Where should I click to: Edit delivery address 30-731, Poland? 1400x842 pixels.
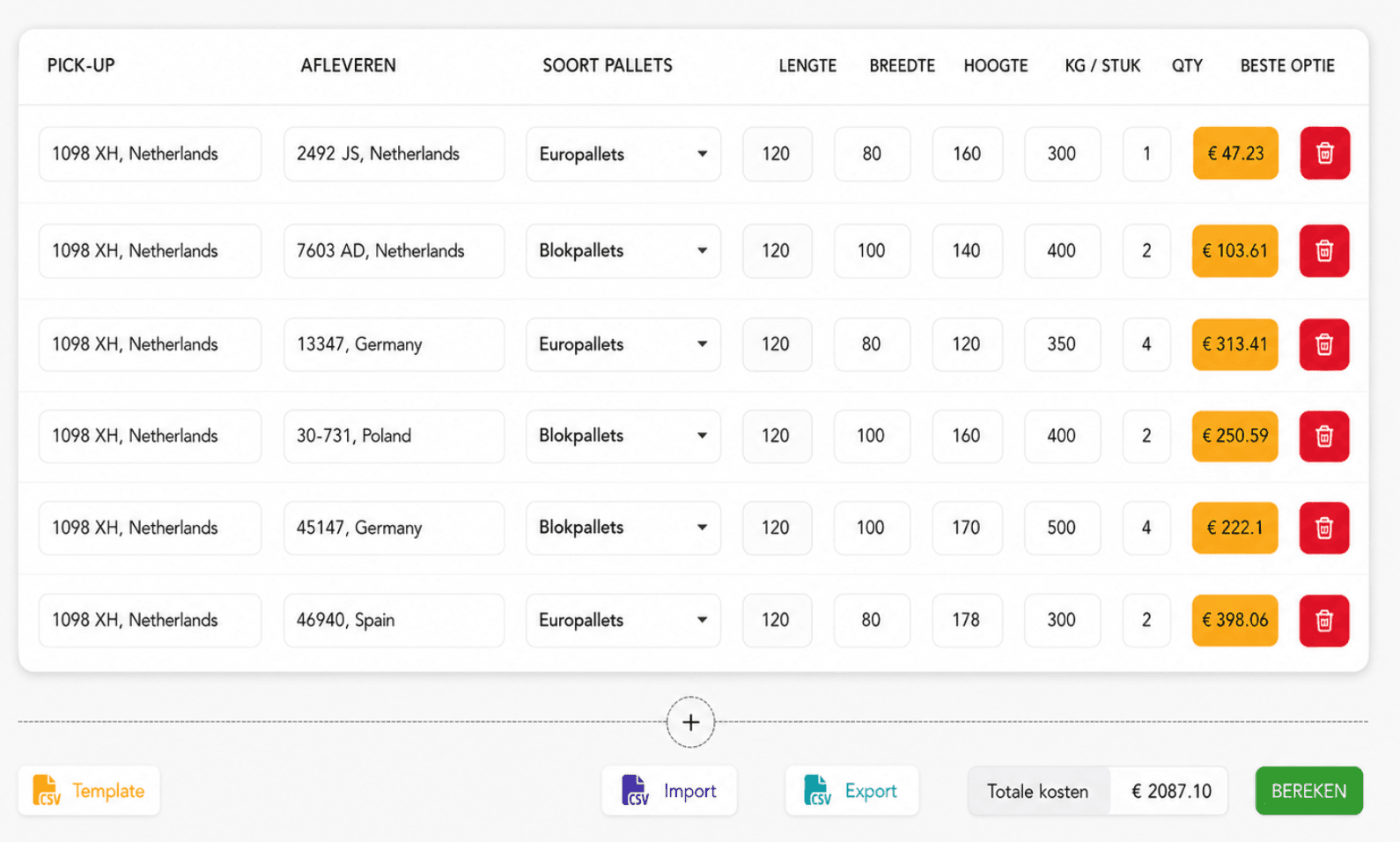click(x=394, y=436)
